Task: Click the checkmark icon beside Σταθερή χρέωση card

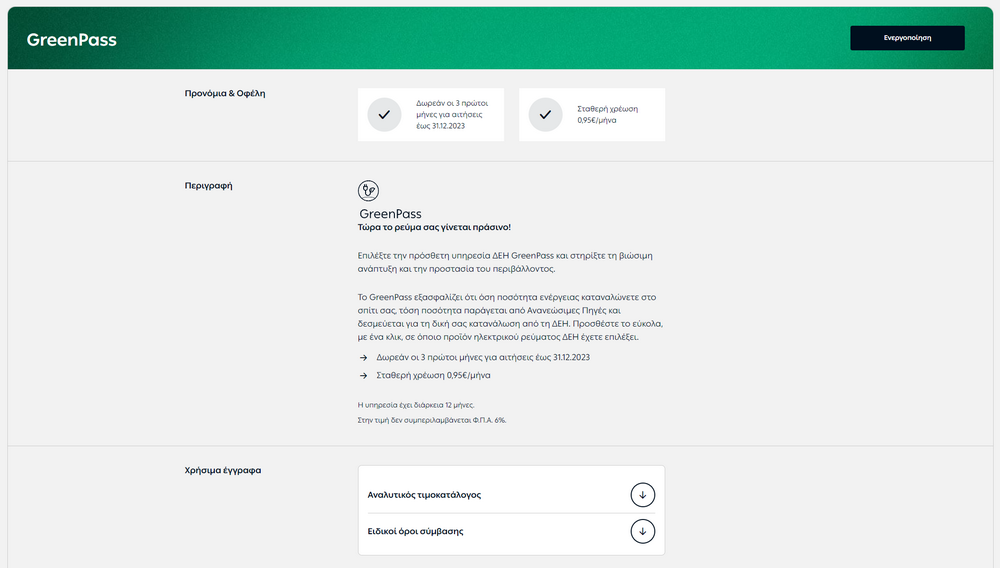Action: coord(545,115)
